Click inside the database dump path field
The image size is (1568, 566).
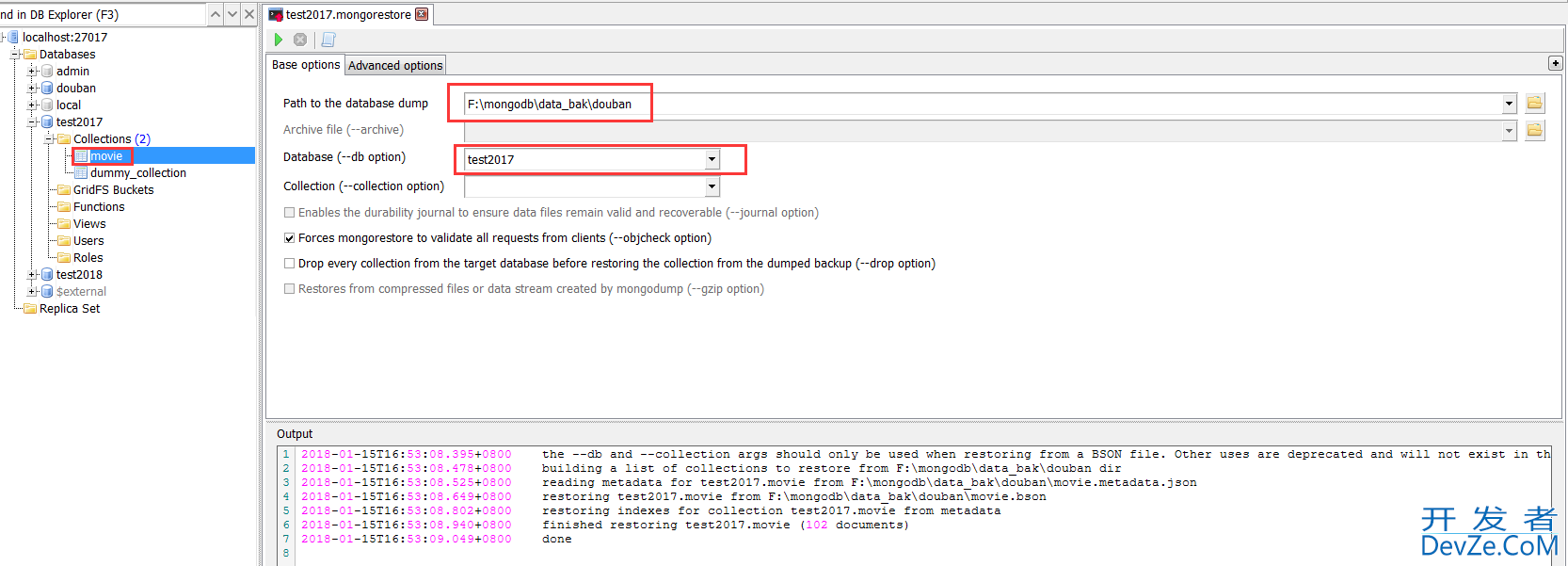(x=983, y=104)
